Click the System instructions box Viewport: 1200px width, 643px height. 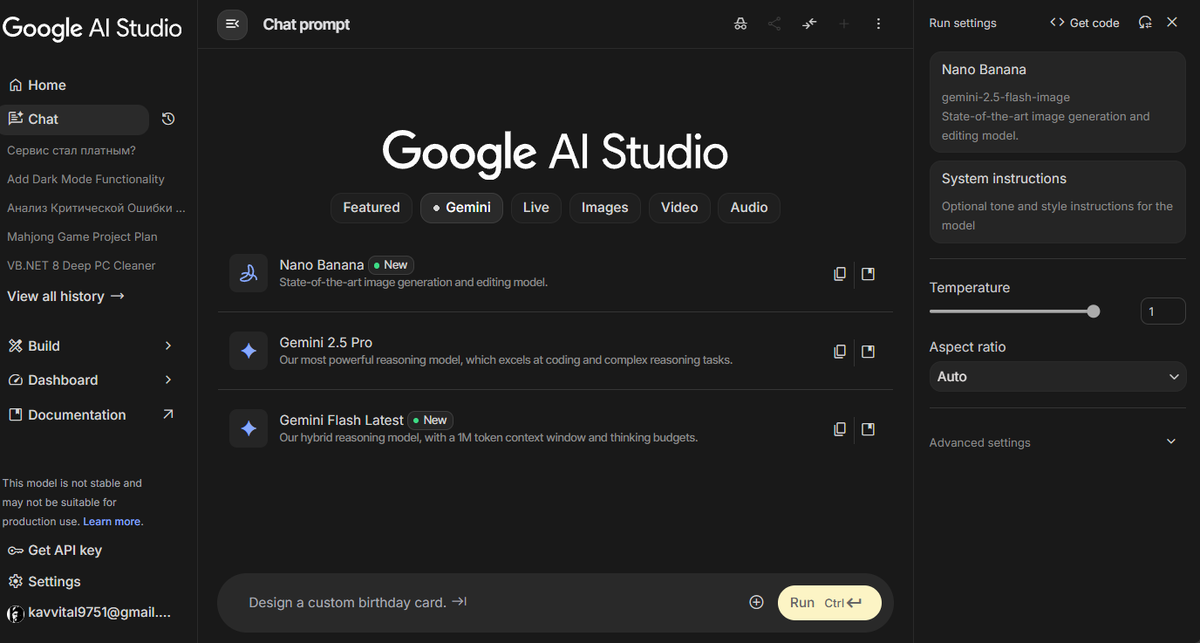1058,201
